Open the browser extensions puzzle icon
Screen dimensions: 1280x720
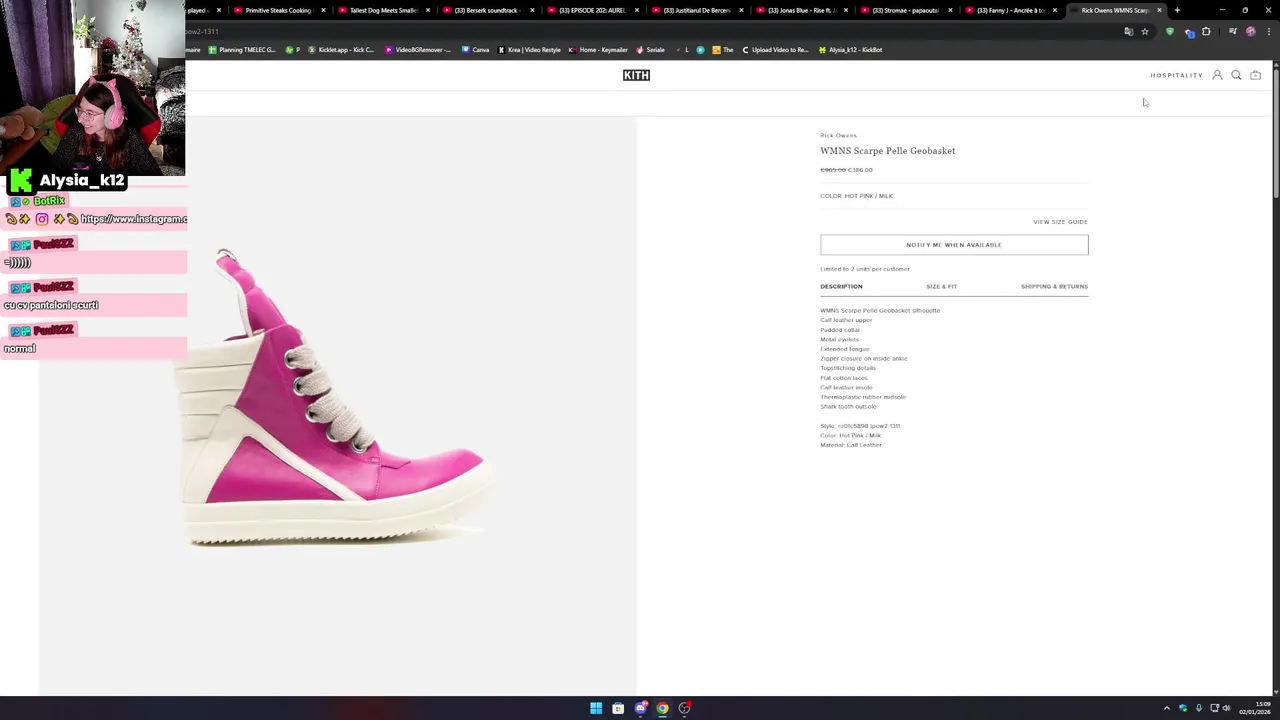[x=1206, y=31]
